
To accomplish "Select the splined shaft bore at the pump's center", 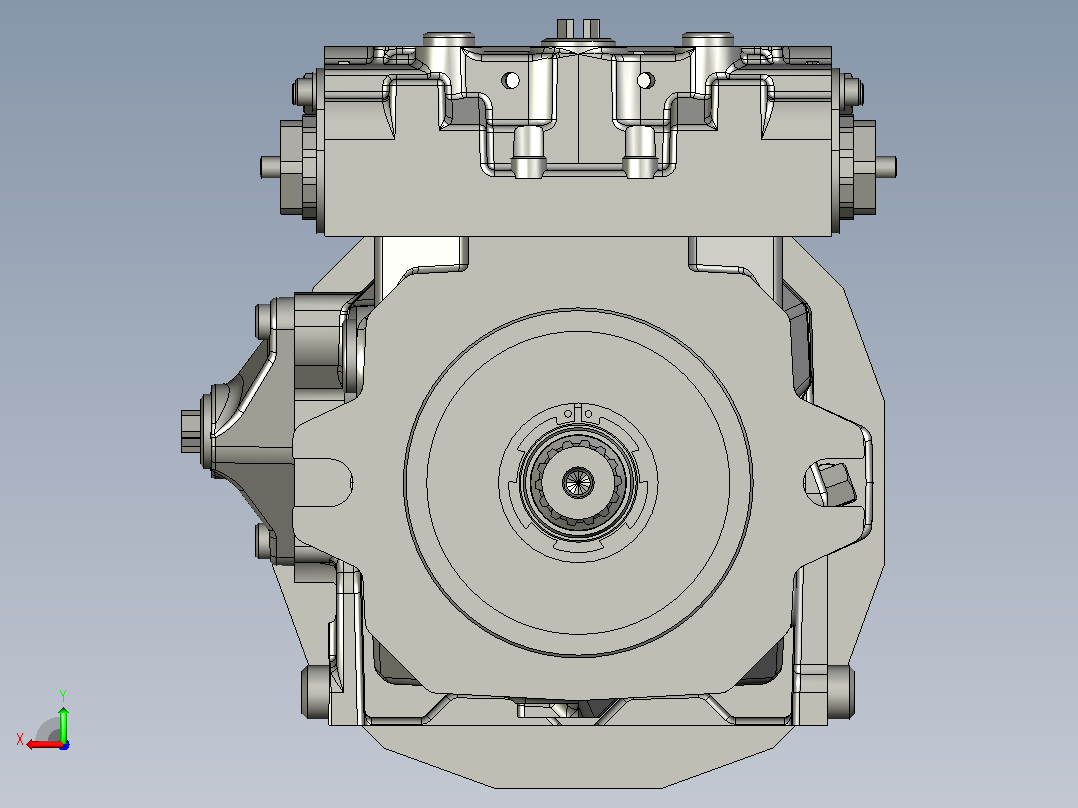I will coord(578,482).
